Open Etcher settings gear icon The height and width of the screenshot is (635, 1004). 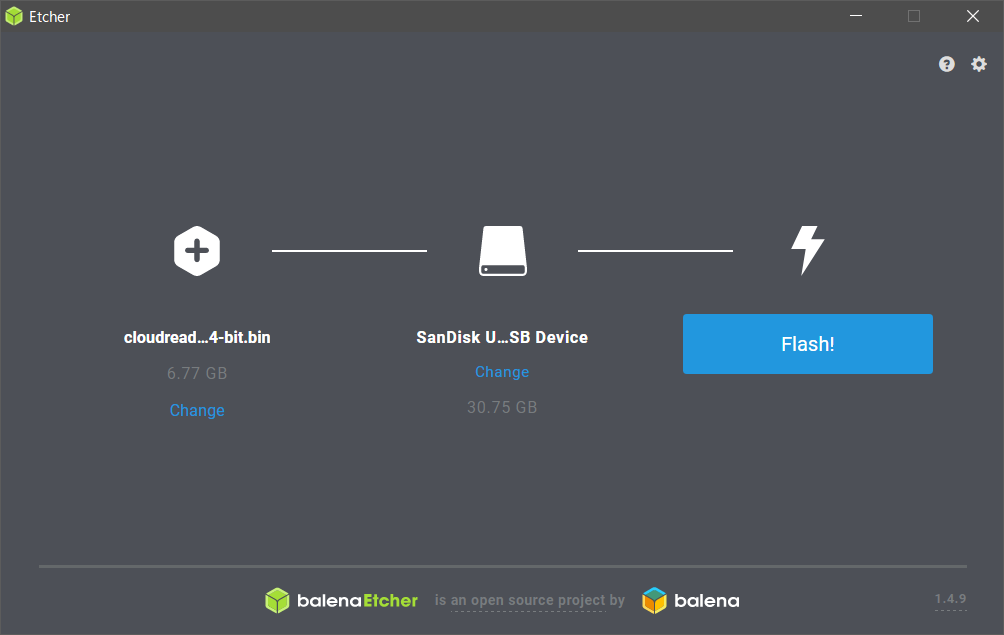(x=978, y=64)
